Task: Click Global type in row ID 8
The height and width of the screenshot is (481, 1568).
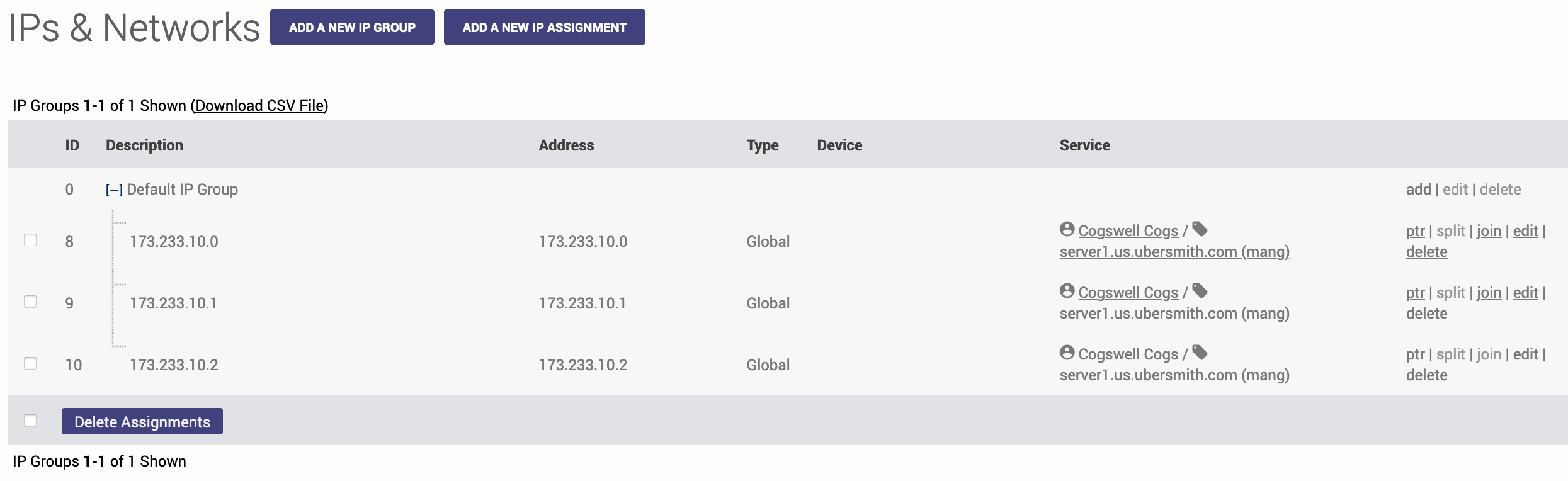Action: point(768,241)
